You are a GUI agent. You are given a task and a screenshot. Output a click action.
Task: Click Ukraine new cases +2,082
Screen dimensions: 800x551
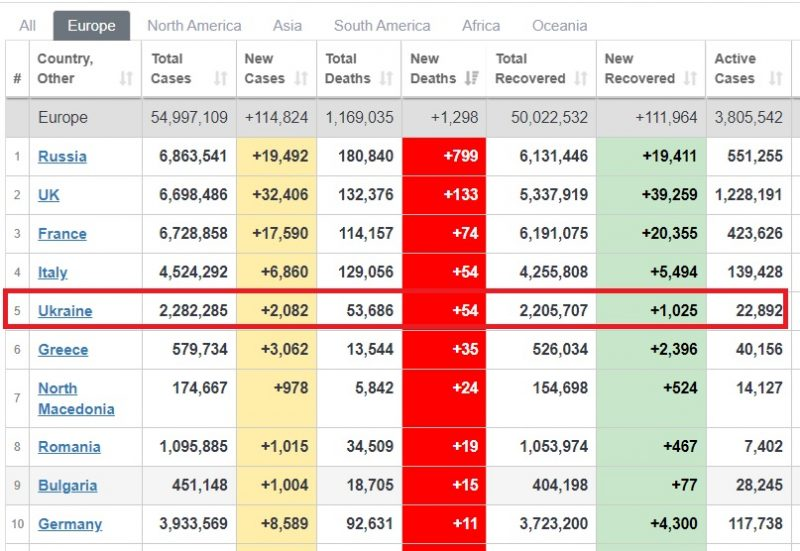tap(284, 311)
